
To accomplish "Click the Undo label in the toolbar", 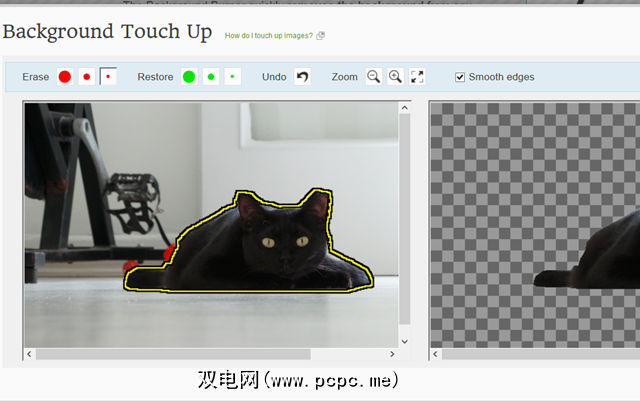I will point(274,77).
